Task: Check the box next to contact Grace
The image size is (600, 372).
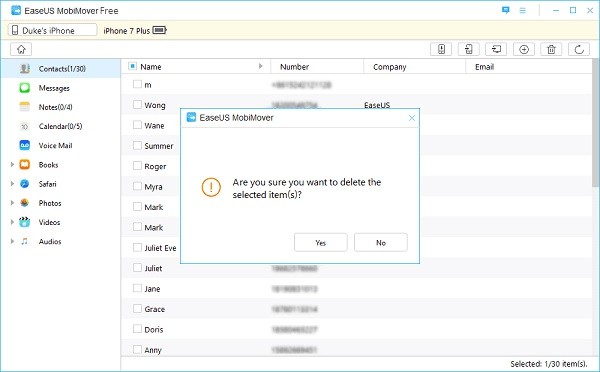Action: point(137,308)
